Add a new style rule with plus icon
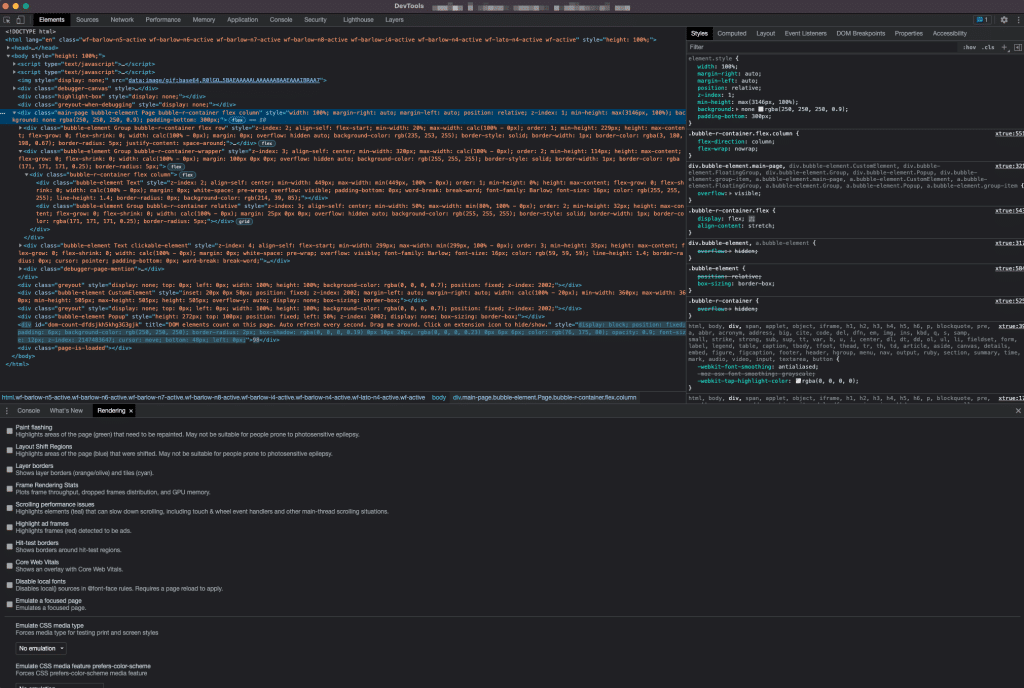This screenshot has height=688, width=1024. [1003, 47]
